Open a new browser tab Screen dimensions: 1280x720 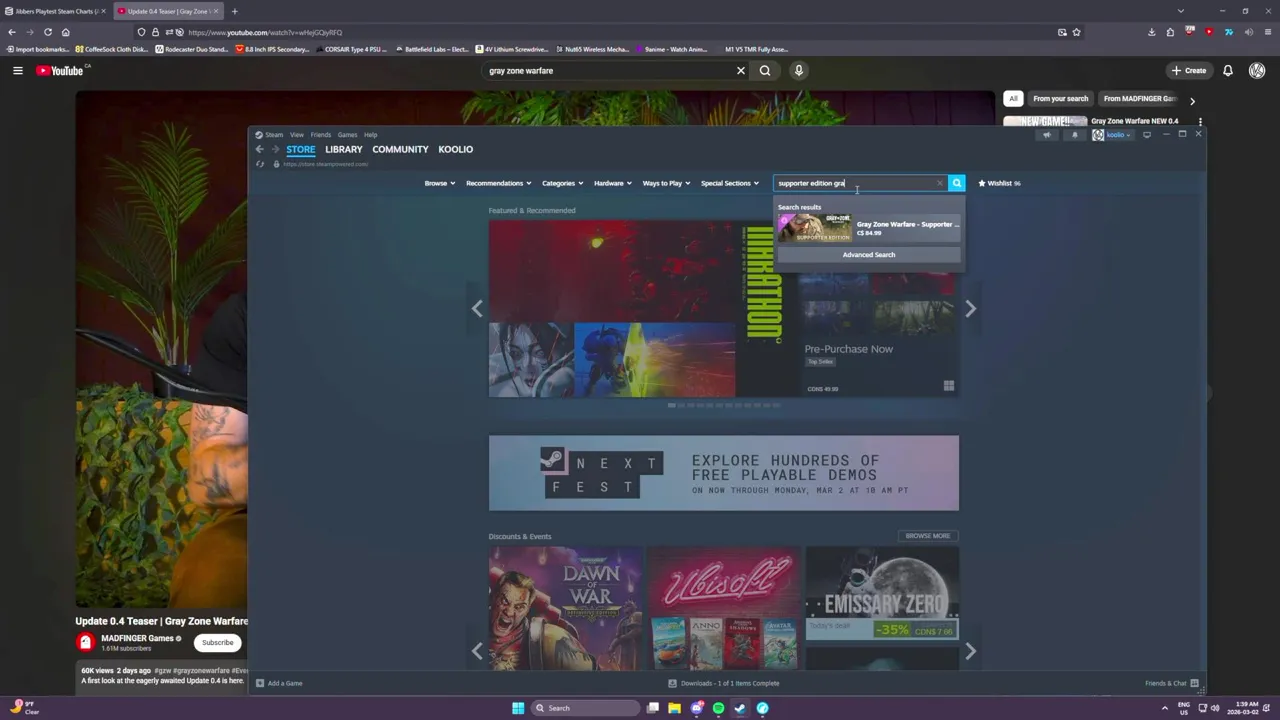[x=234, y=11]
